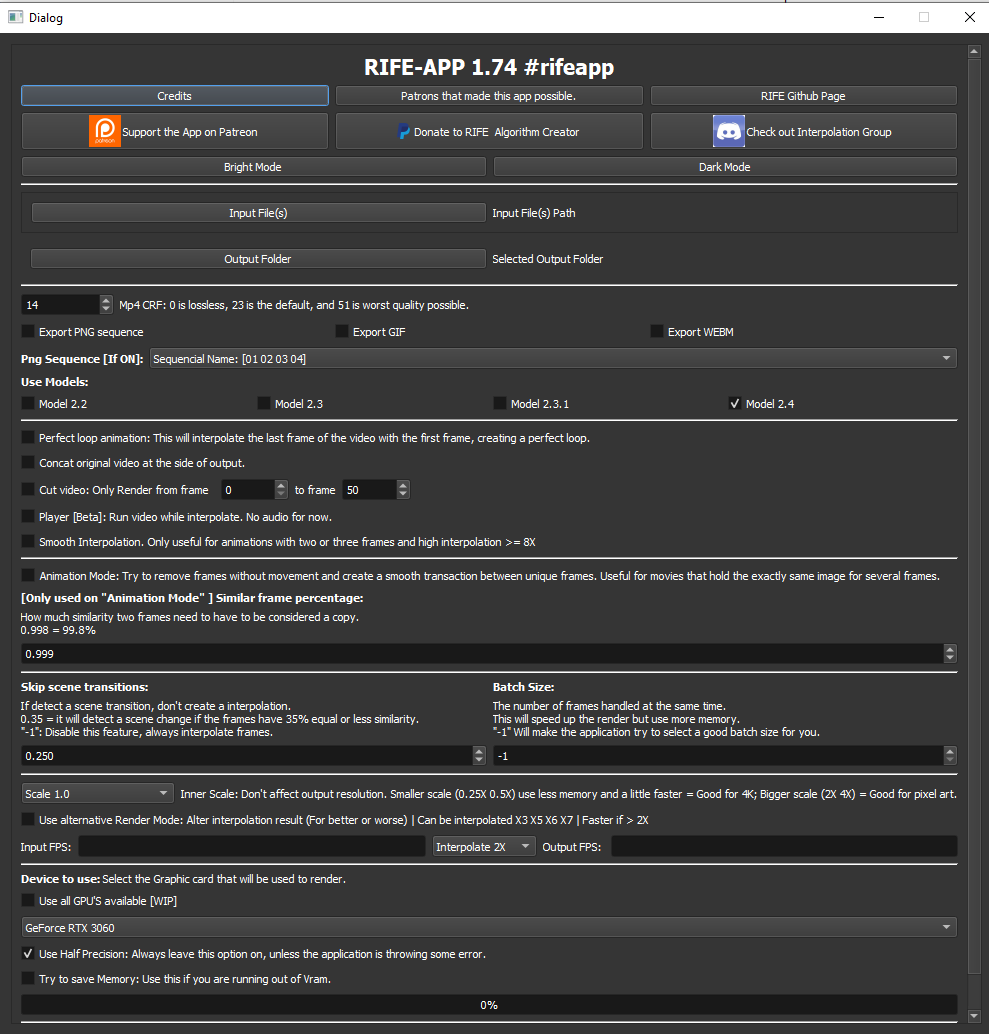This screenshot has width=989, height=1034.
Task: Click Donate to RIFE Algorithm Creator button
Action: [x=489, y=131]
